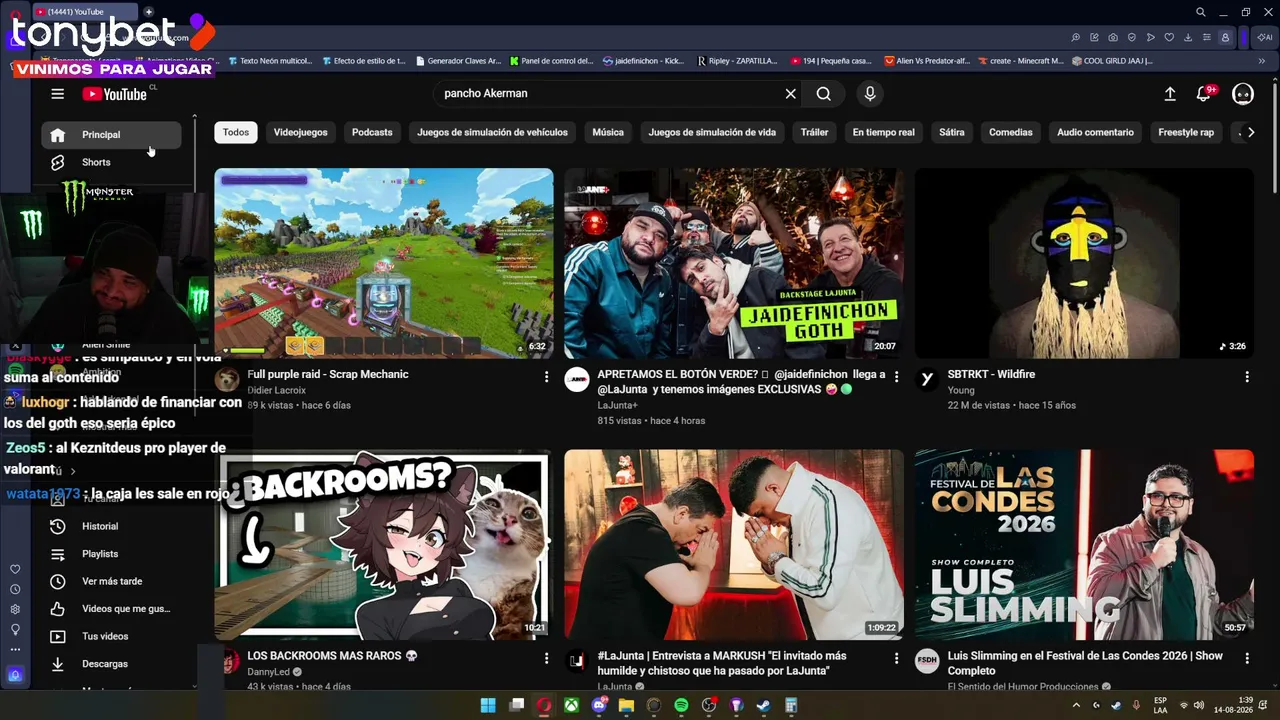Go to Principal in the sidebar
This screenshot has height=720, width=1280.
pos(111,135)
